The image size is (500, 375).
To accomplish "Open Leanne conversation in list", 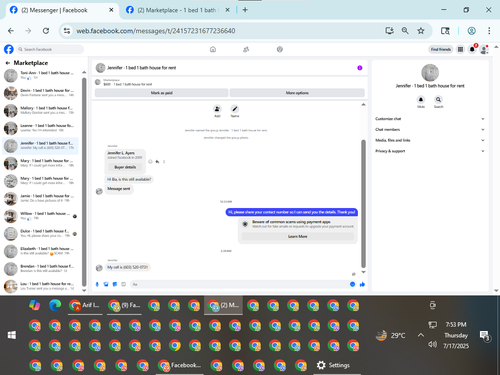I will (40, 128).
